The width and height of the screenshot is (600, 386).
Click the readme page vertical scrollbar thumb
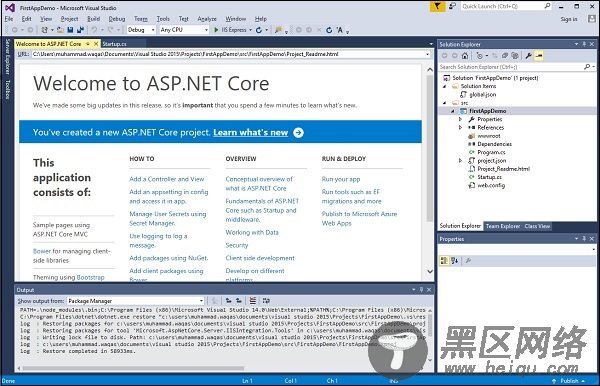click(430, 147)
